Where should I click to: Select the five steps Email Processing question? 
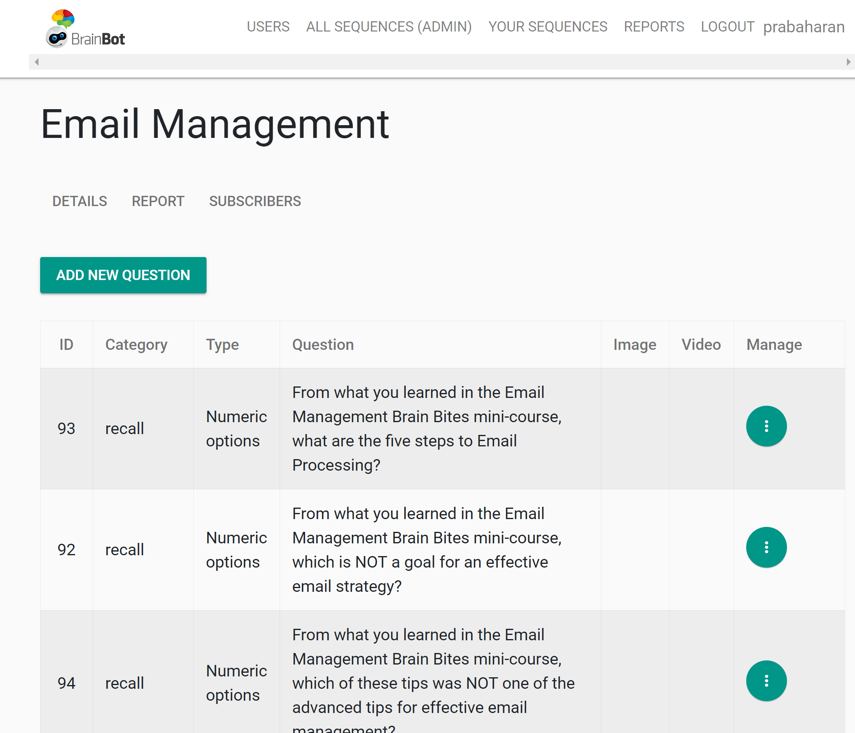[x=427, y=429]
